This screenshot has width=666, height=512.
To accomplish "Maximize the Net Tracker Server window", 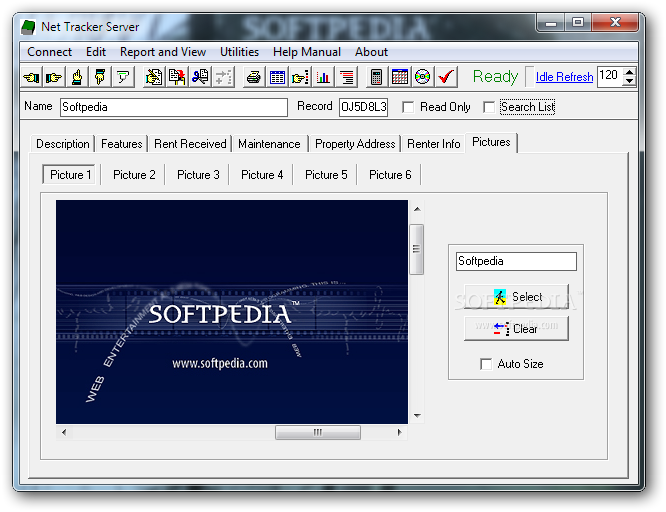I will (578, 23).
